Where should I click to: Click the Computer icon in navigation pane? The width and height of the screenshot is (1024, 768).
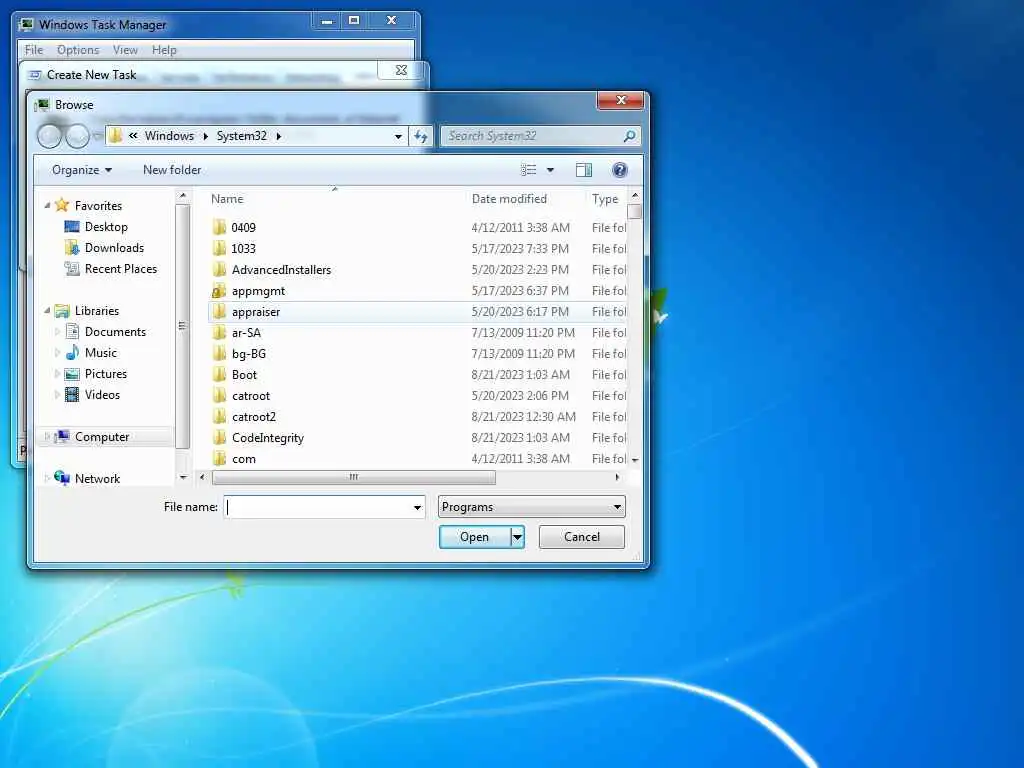[x=62, y=436]
